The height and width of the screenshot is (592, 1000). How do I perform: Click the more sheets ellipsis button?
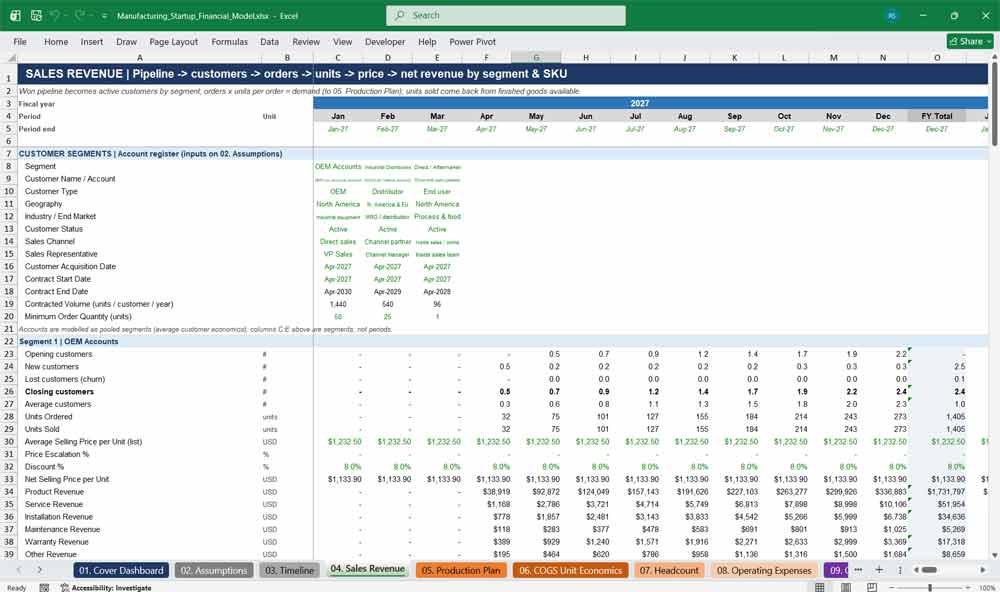click(858, 570)
